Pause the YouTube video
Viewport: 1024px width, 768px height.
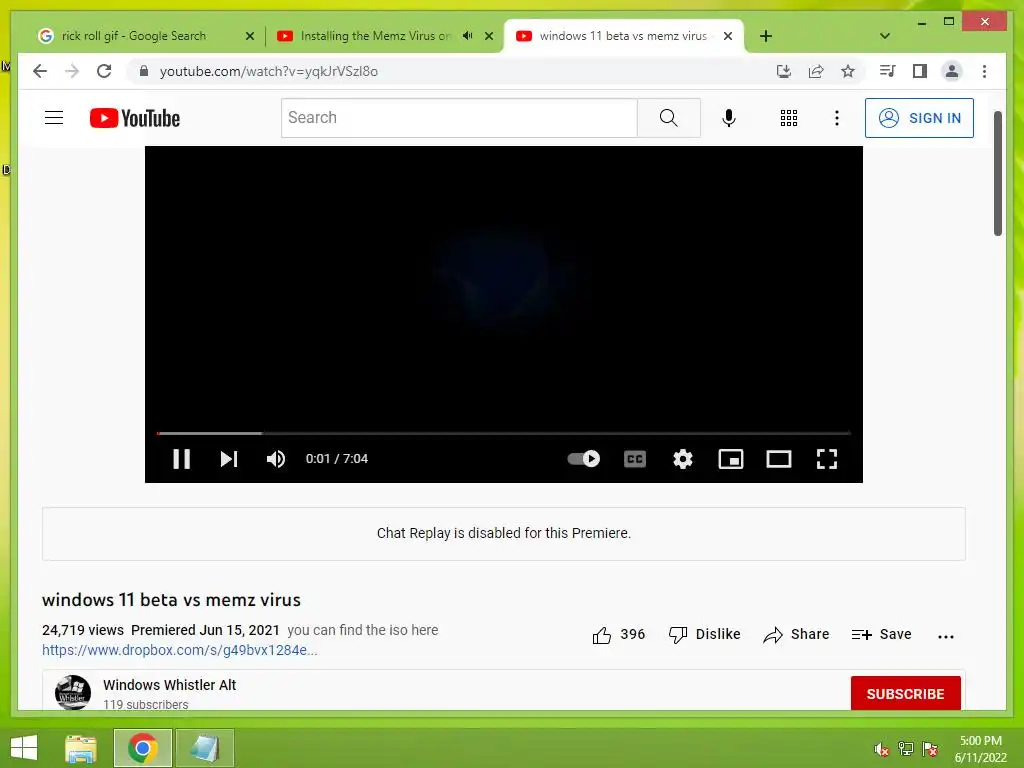point(182,459)
